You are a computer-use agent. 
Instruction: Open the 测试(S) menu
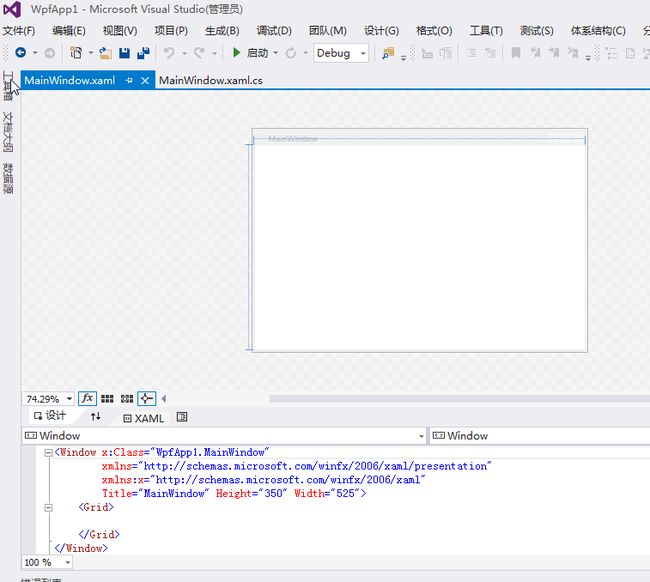coord(536,31)
